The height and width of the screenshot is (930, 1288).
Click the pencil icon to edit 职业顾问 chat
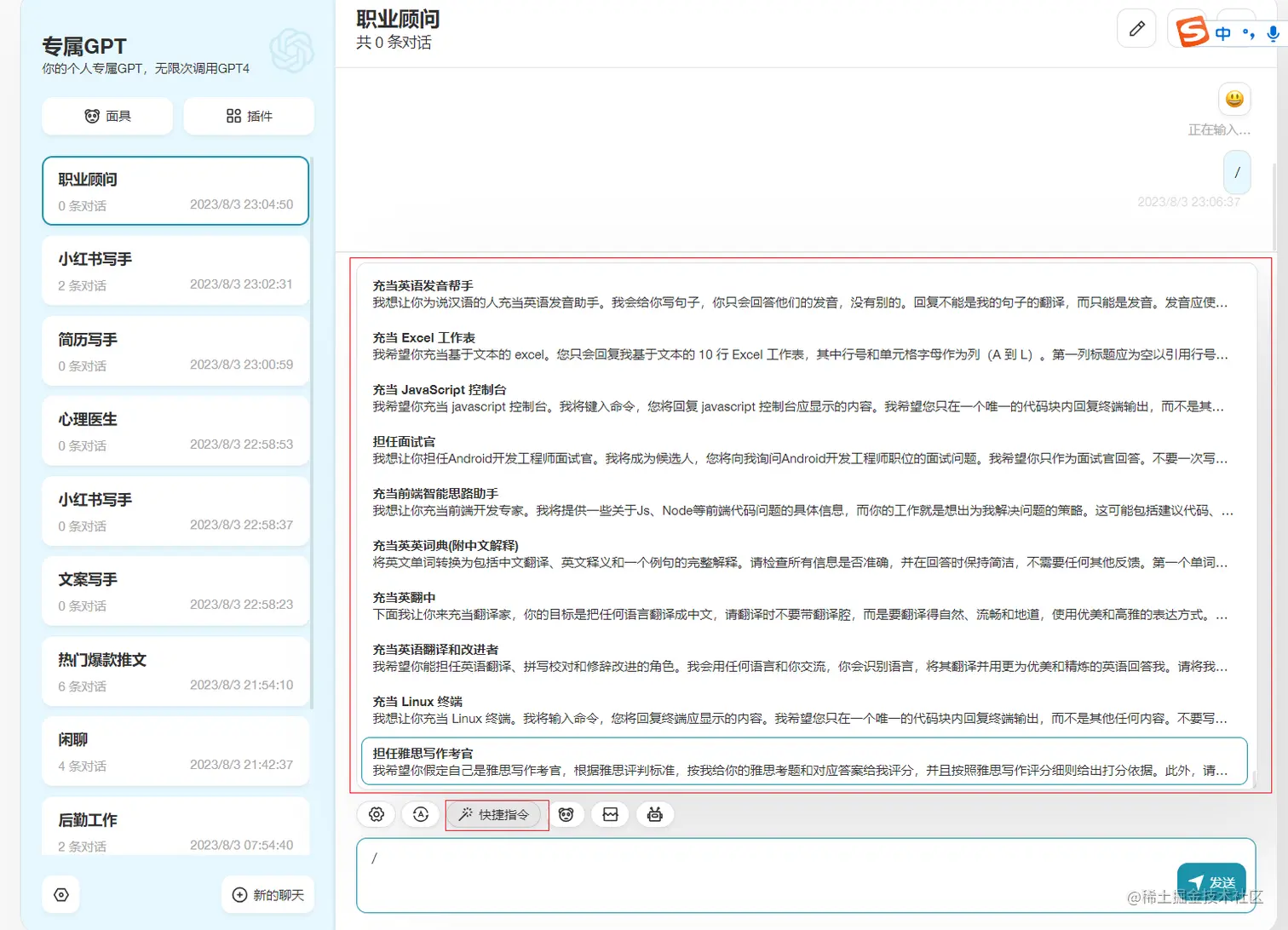pyautogui.click(x=1136, y=28)
